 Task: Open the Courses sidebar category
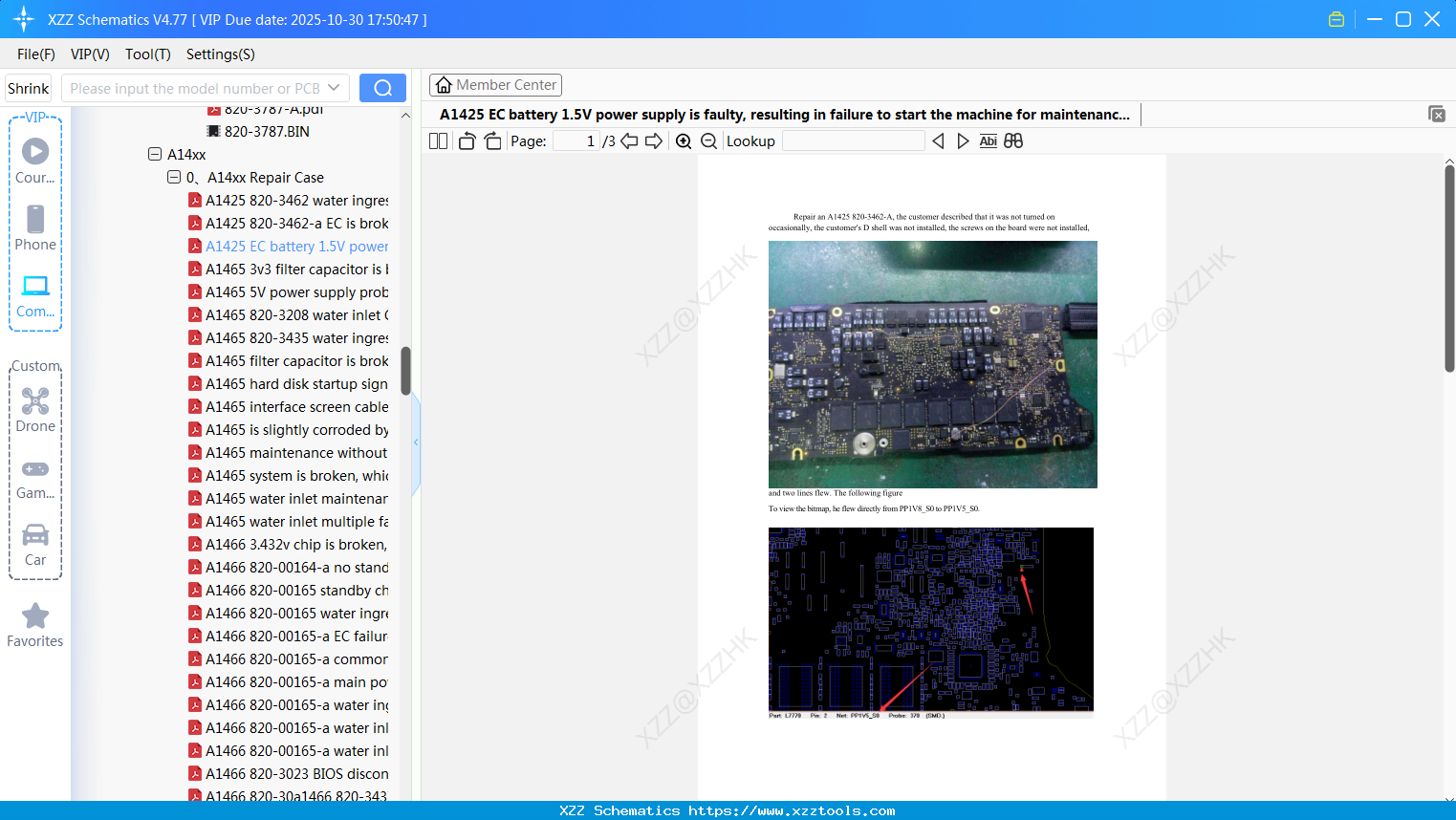(x=35, y=161)
